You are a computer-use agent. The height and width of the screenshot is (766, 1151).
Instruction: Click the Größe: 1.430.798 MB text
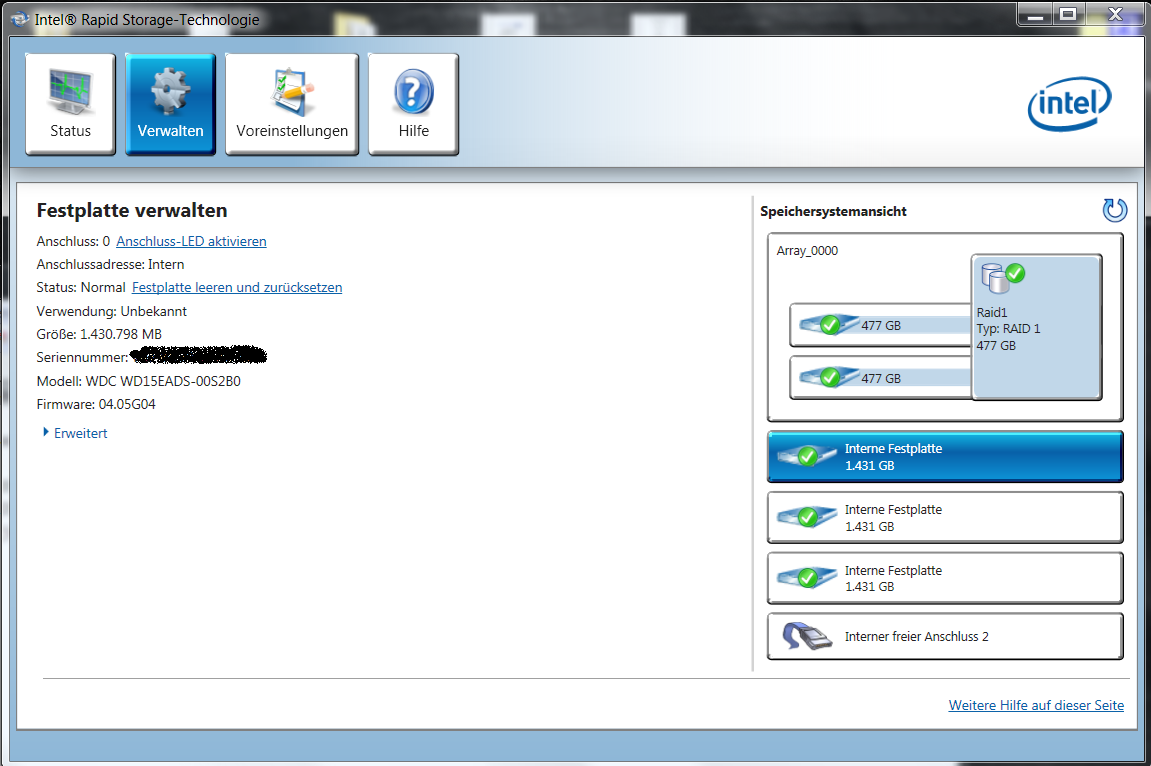pyautogui.click(x=99, y=335)
